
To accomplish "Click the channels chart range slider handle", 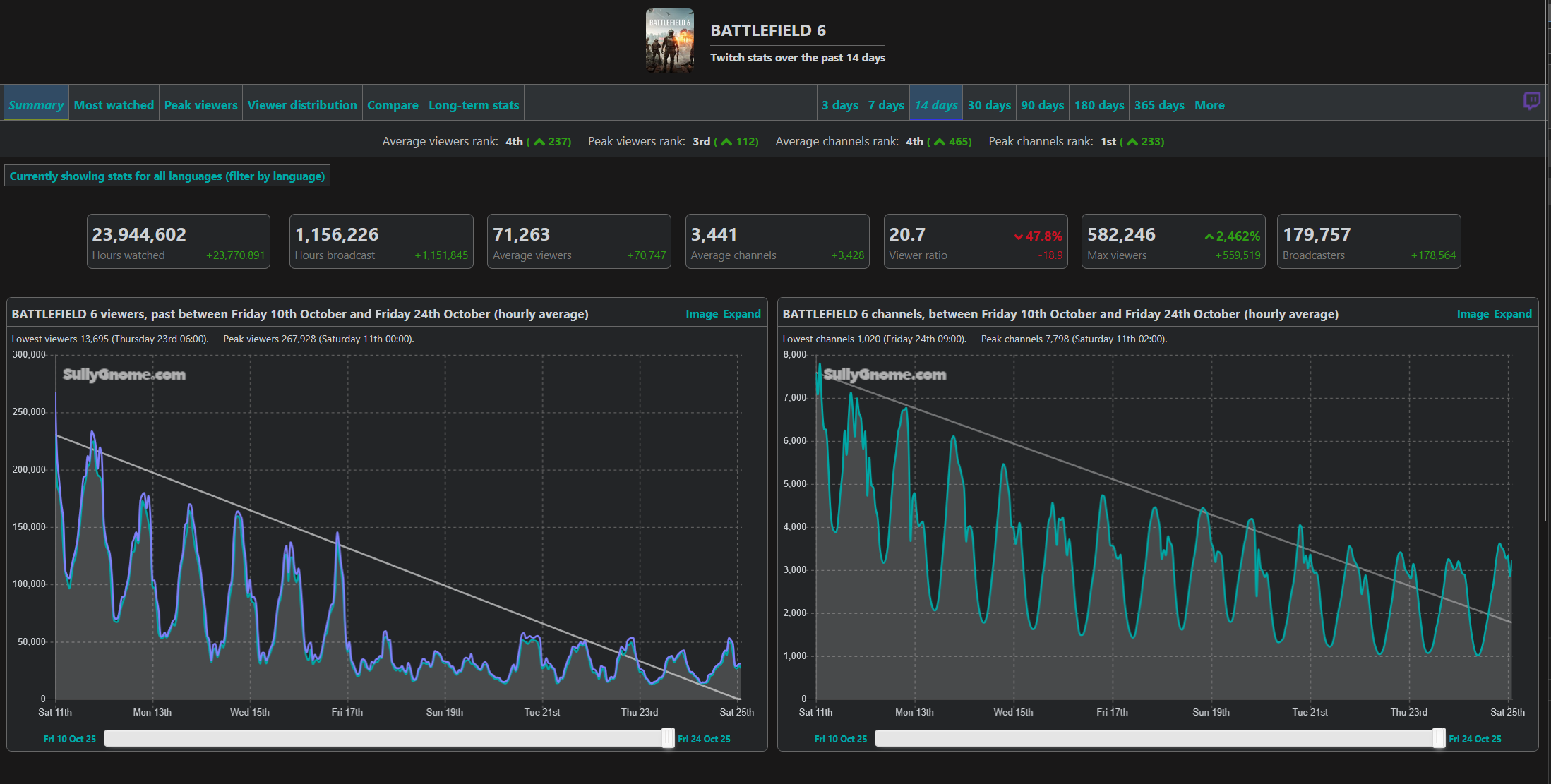I will tap(1439, 738).
